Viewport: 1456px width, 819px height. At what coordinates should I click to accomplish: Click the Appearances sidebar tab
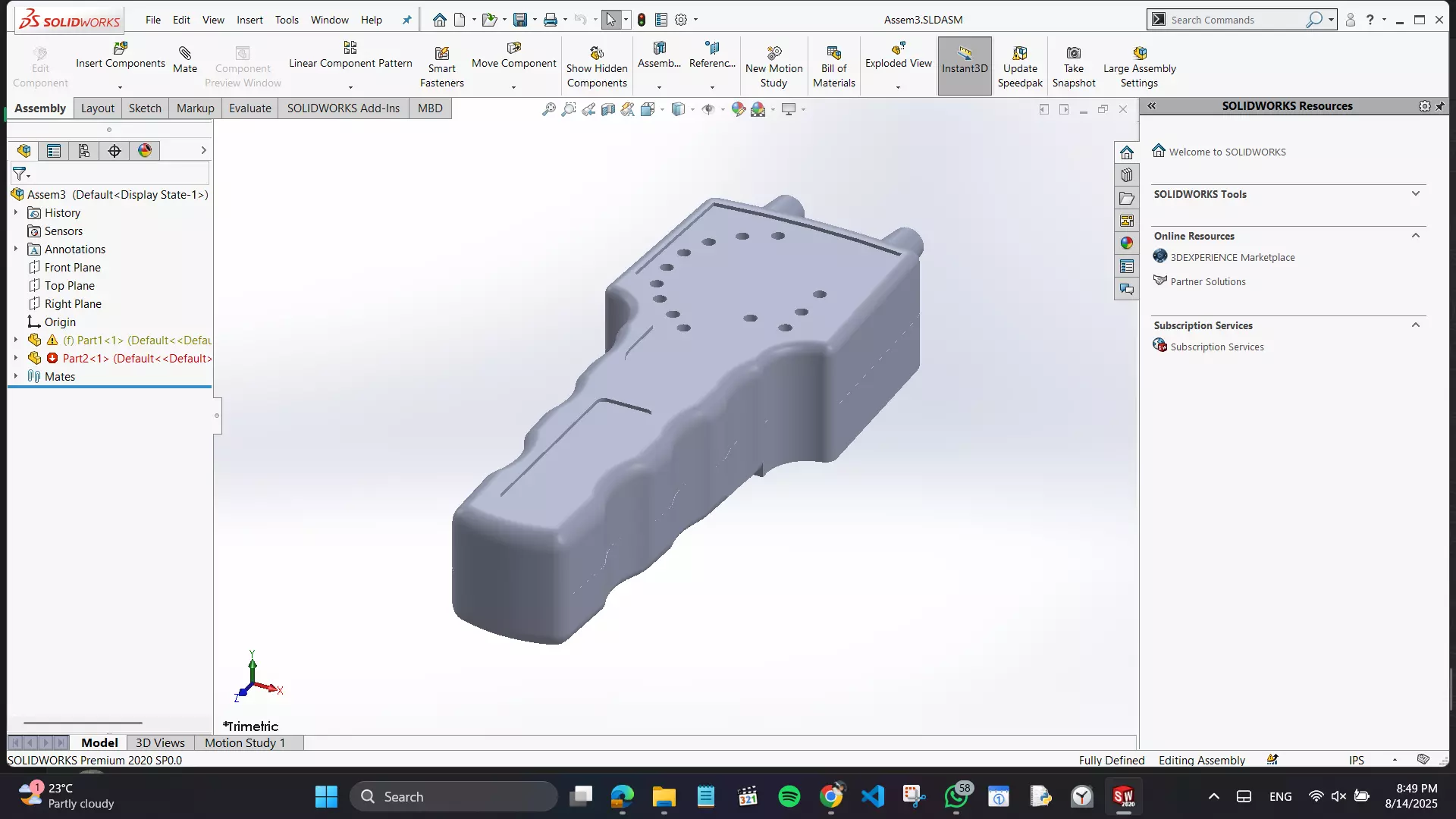click(1127, 243)
